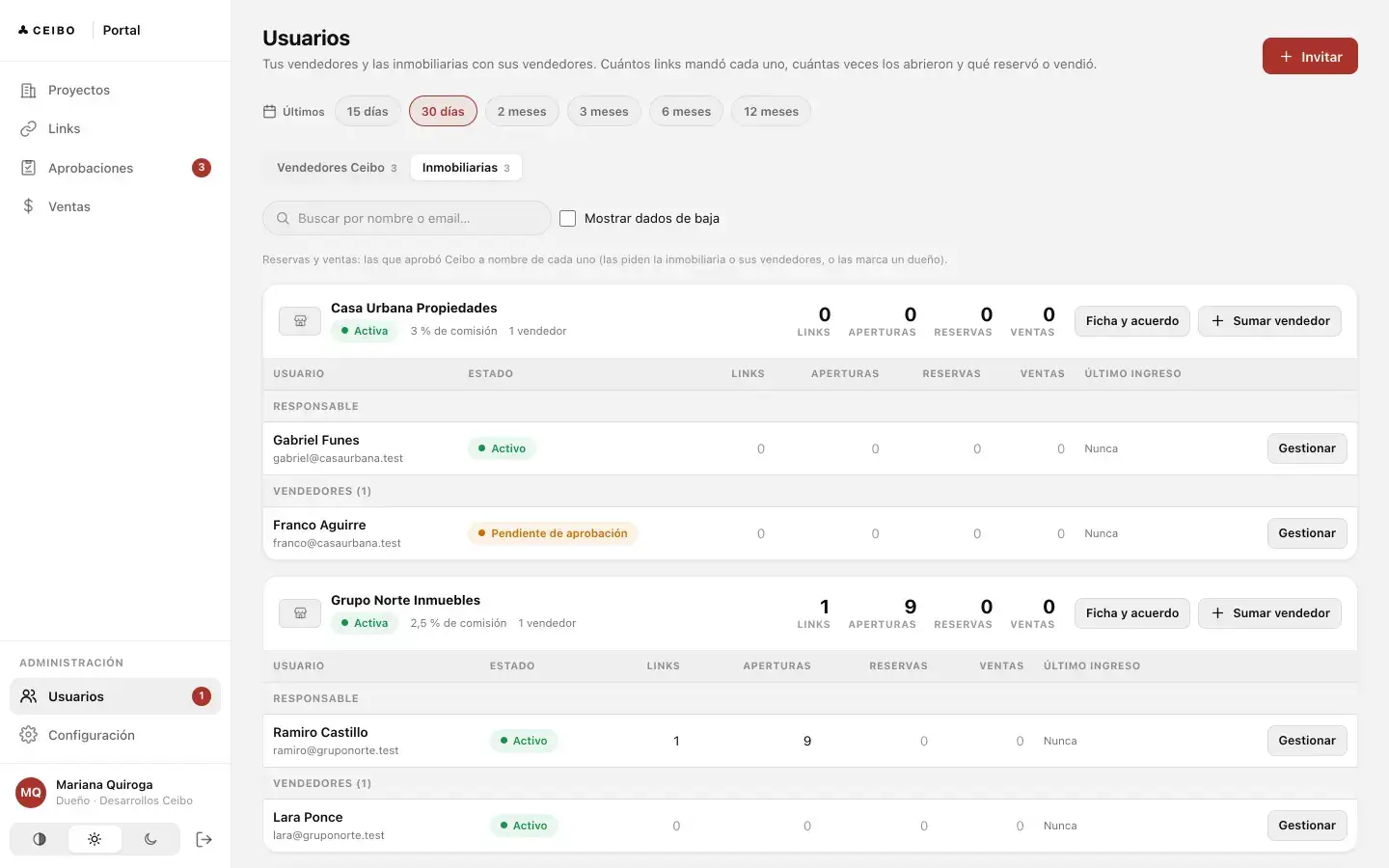Click Mariana Quiroga name in sidebar
The height and width of the screenshot is (868, 1389).
tap(104, 785)
